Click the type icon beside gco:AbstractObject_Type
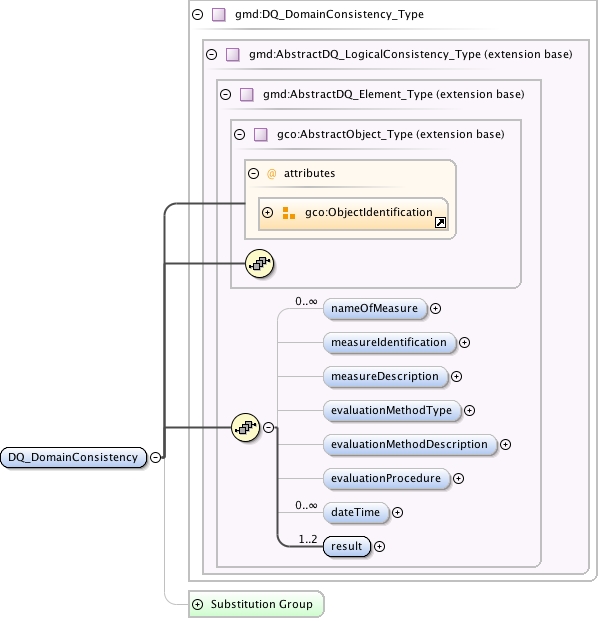This screenshot has width=599, height=621. point(261,134)
